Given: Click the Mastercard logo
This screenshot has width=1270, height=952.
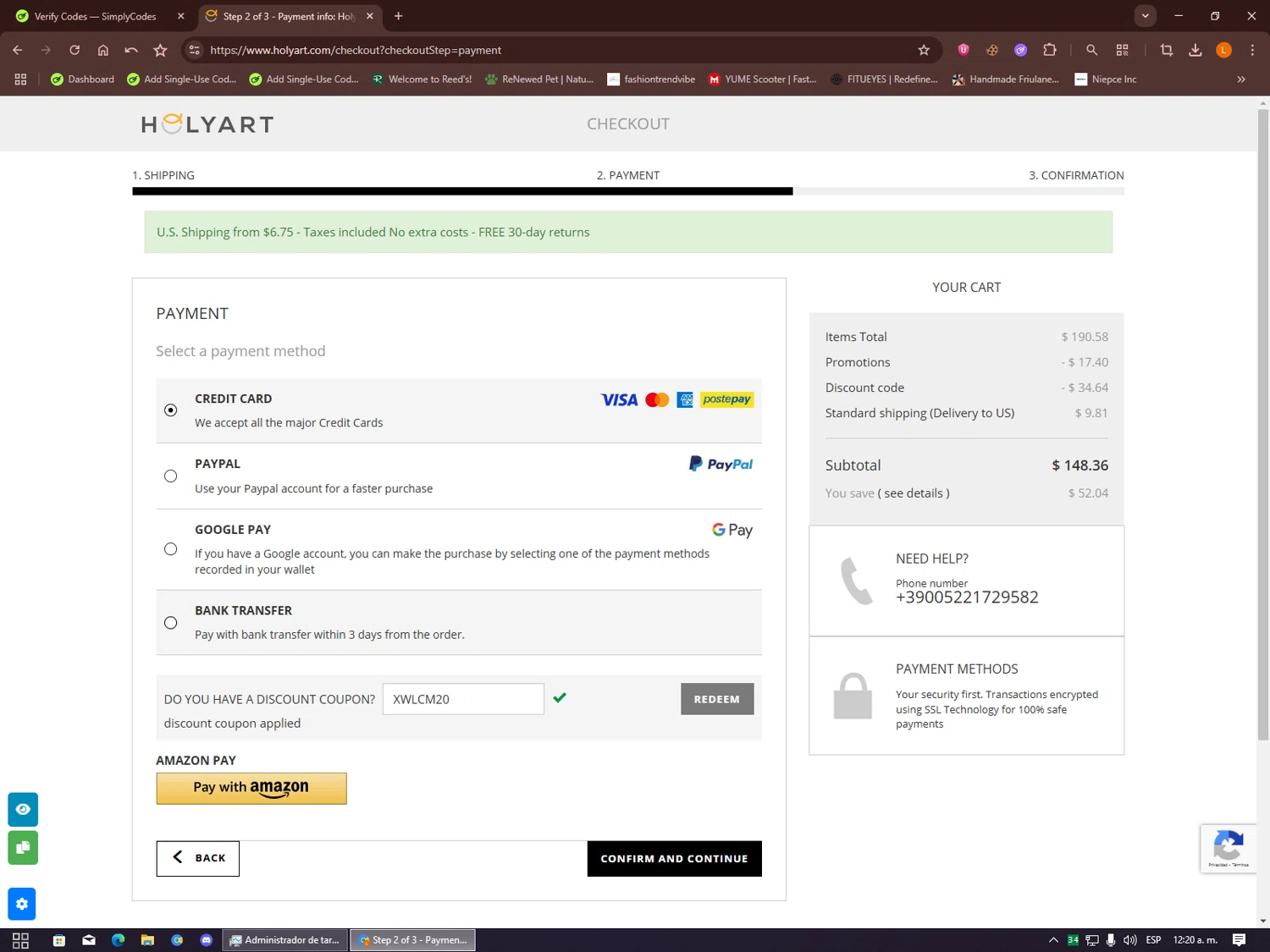Looking at the screenshot, I should [657, 399].
